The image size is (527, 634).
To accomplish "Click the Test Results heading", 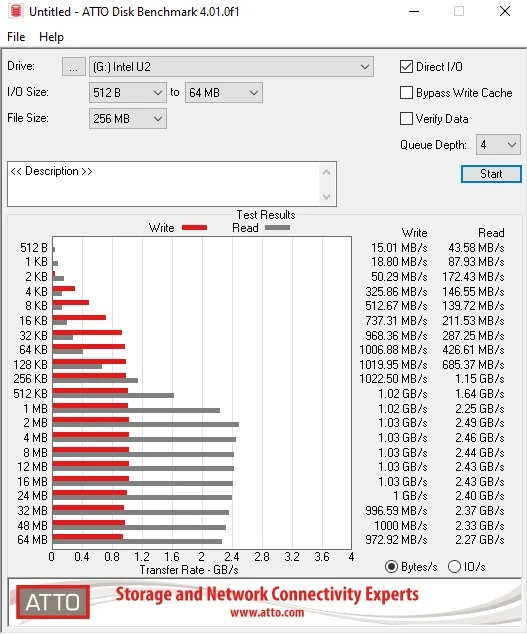I will pos(266,215).
